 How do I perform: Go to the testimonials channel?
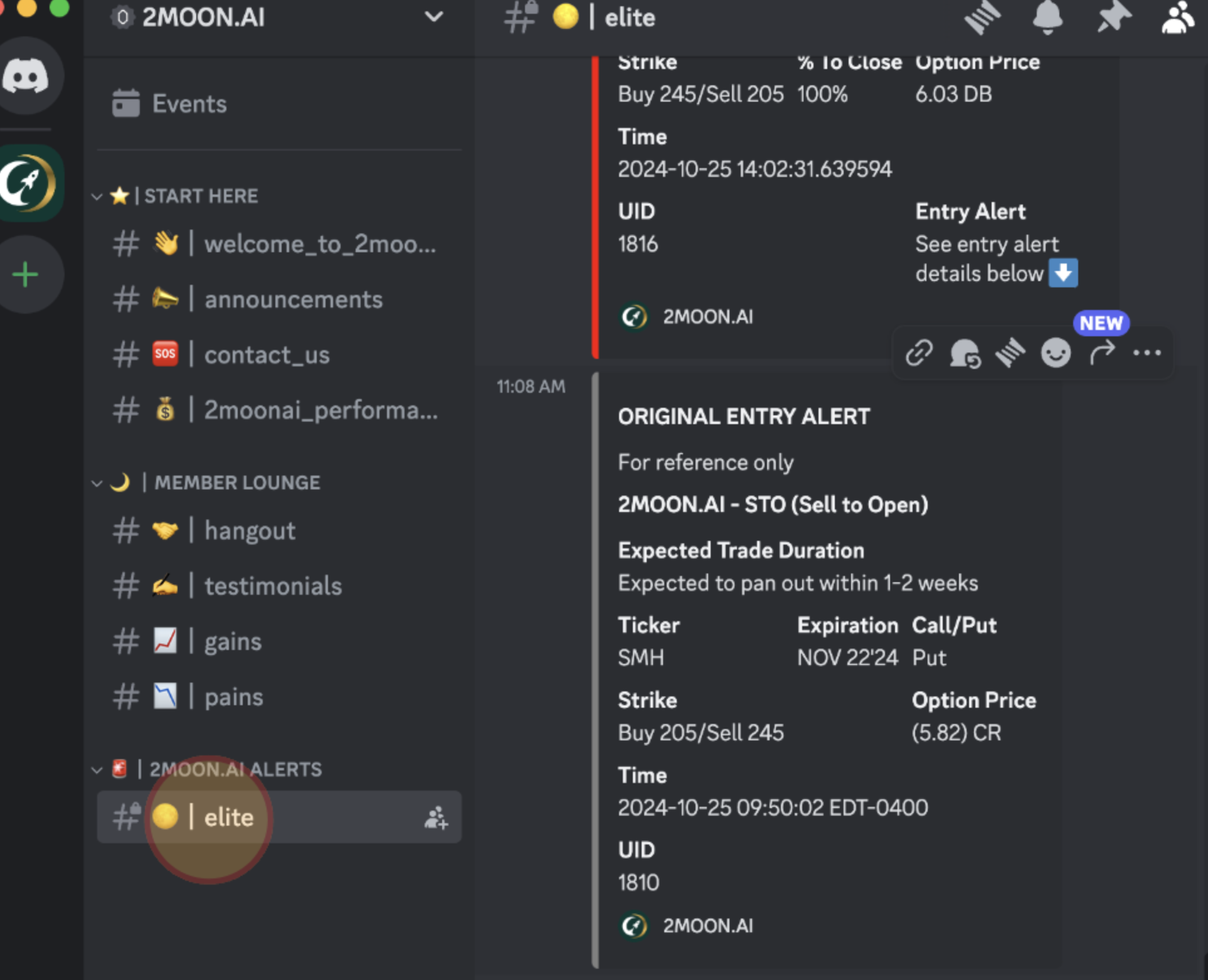[273, 586]
